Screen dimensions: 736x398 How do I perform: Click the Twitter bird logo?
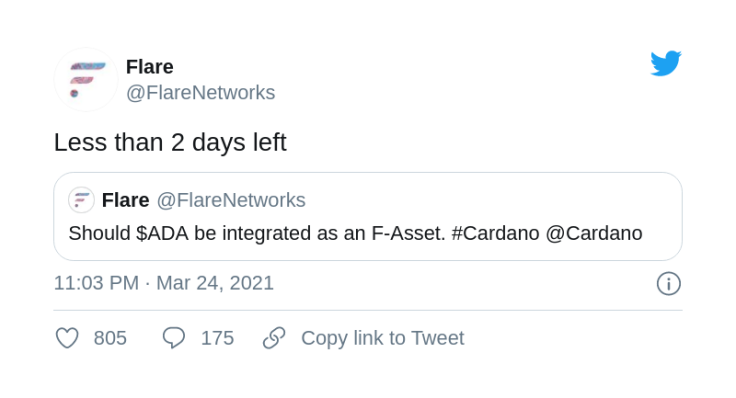(x=666, y=63)
